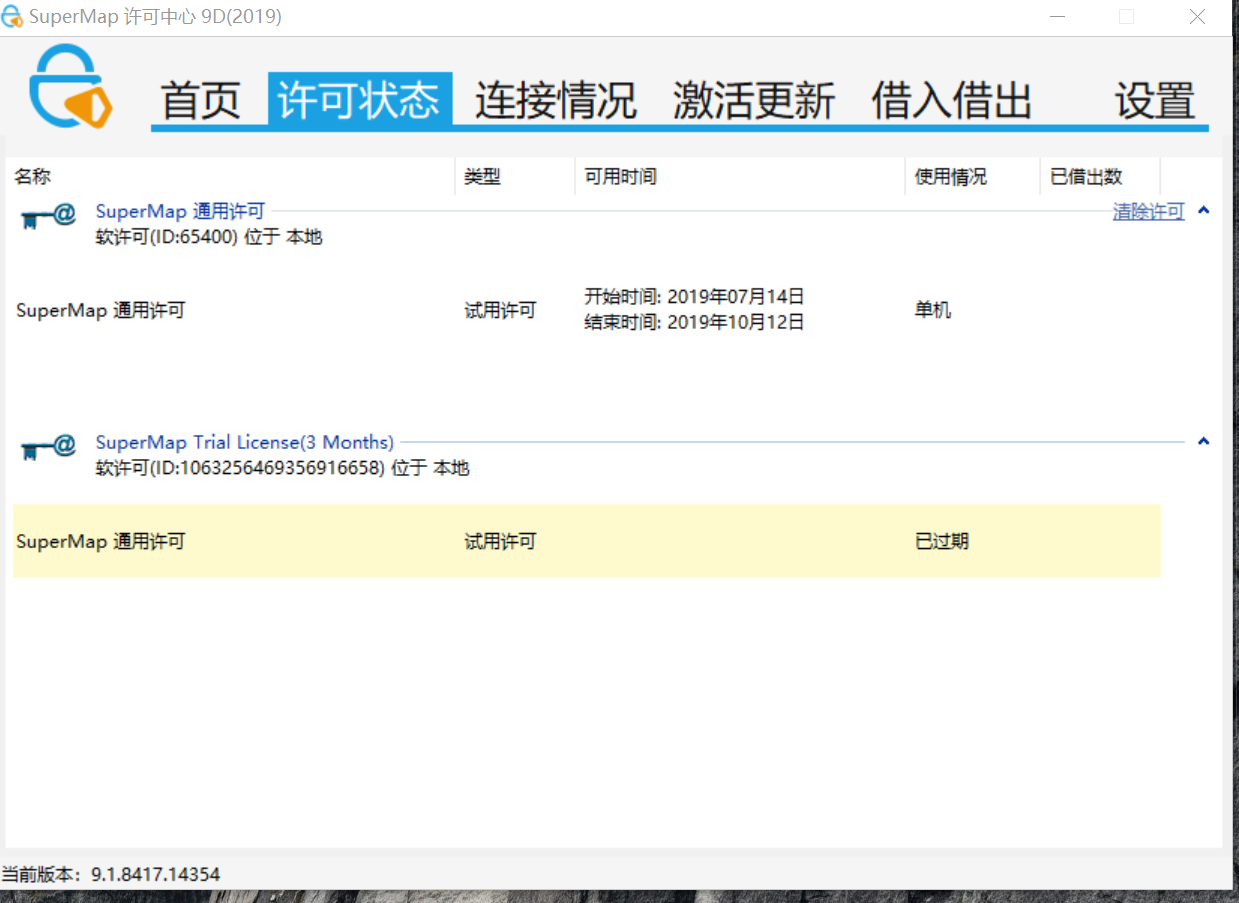Click 试用许可 in the 单机 row
Image resolution: width=1239 pixels, height=903 pixels.
click(500, 310)
